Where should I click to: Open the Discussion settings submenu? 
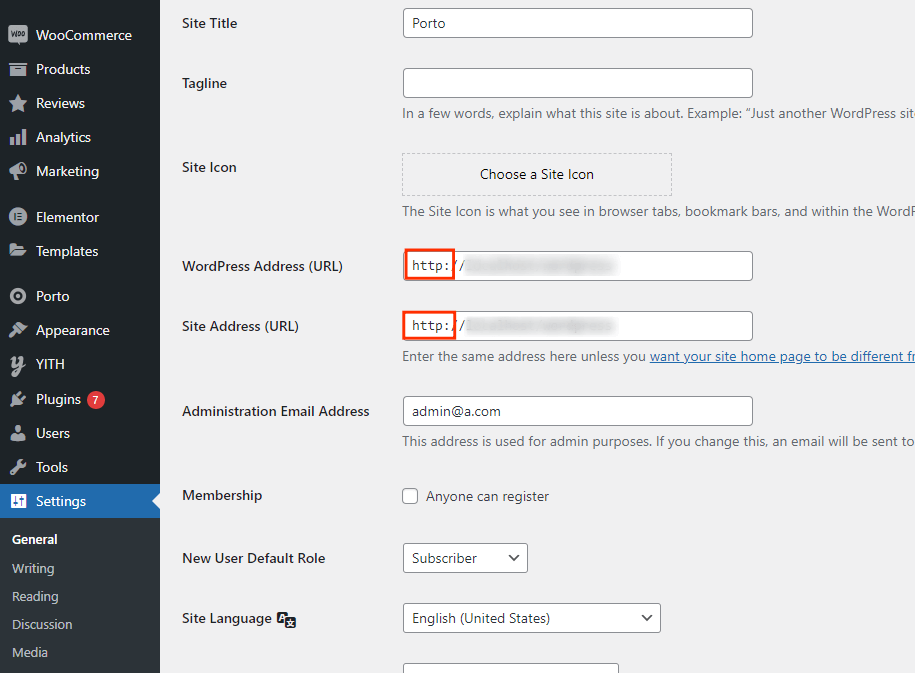[42, 624]
